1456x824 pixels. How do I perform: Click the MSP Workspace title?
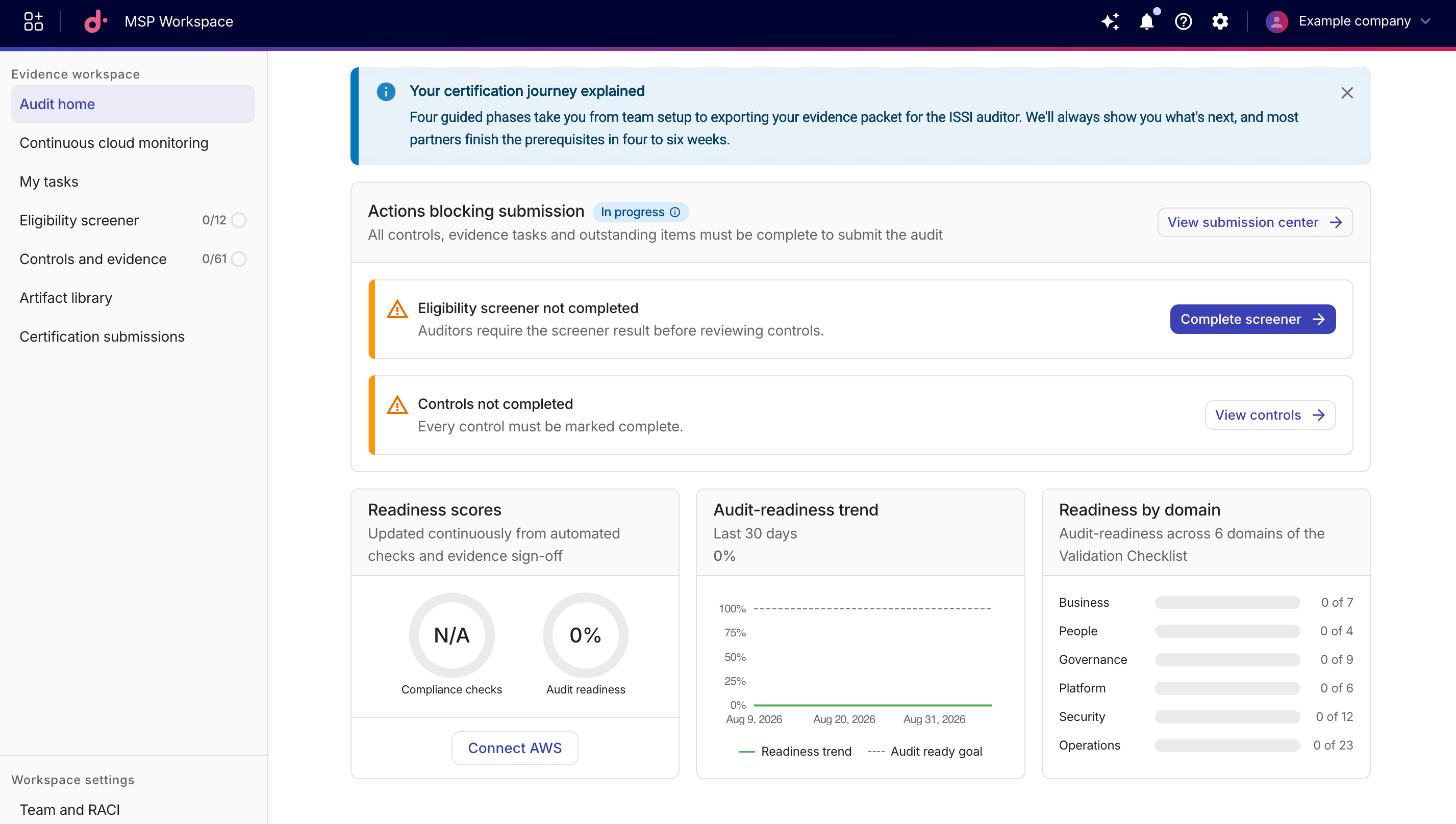pyautogui.click(x=179, y=21)
